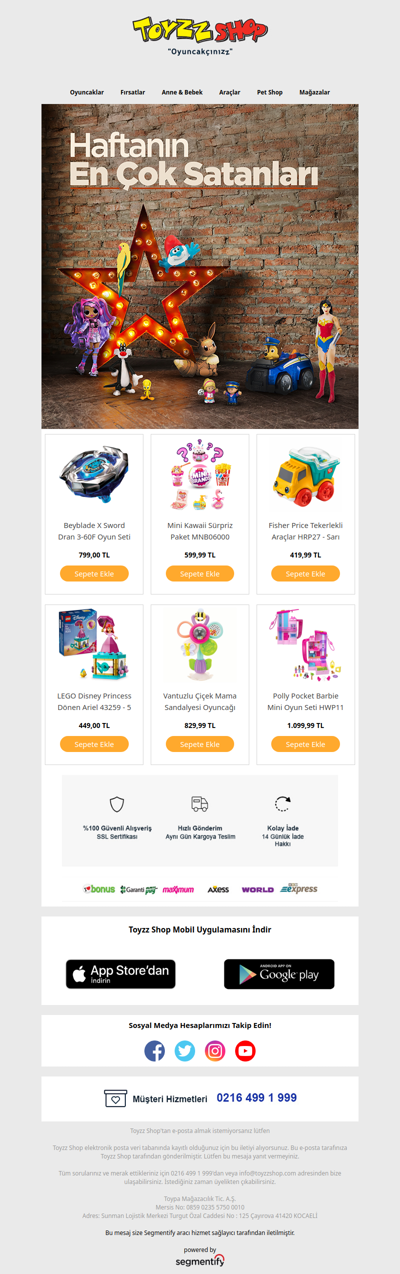Click the Haftanın En Çok Satanları banner
The width and height of the screenshot is (400, 1274).
(200, 266)
